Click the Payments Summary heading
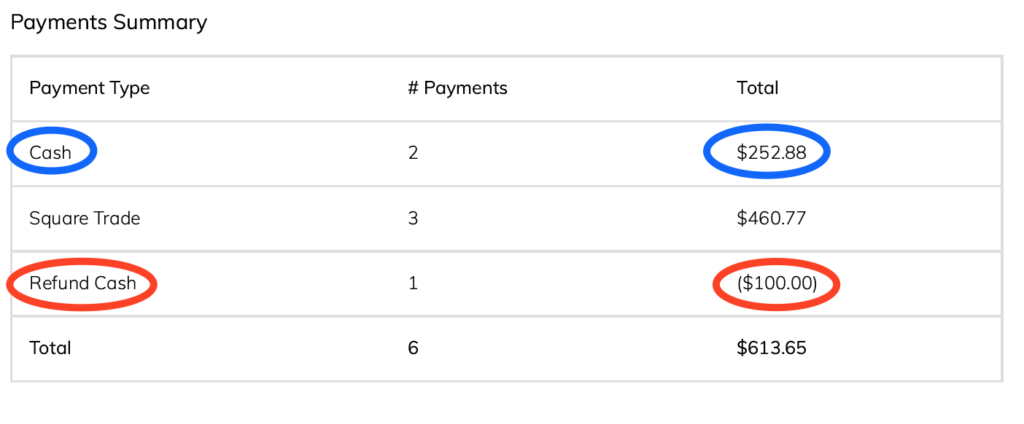 109,24
